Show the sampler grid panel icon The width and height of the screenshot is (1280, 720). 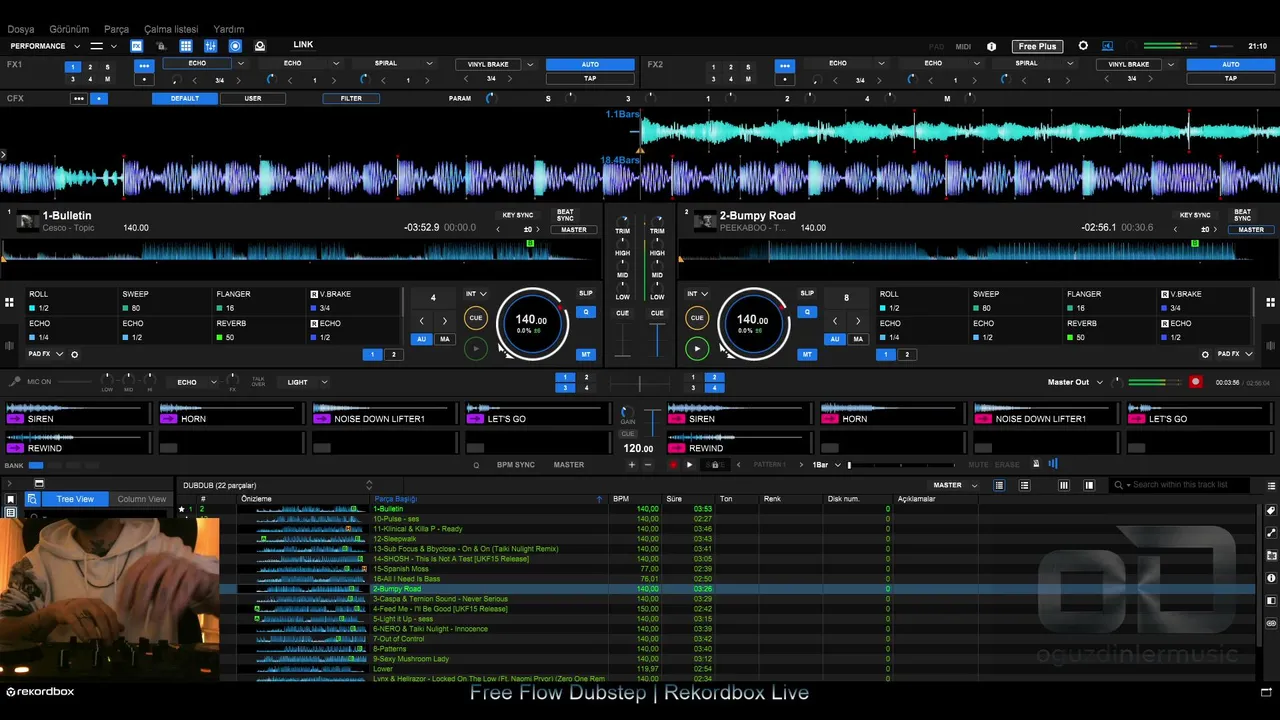[186, 46]
